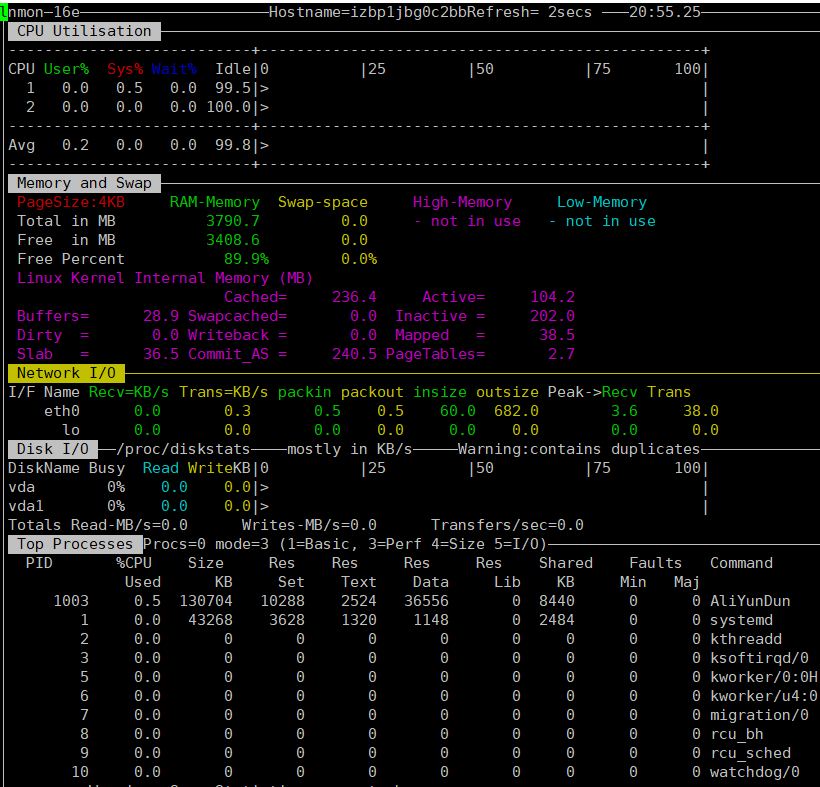
Task: Click the systemd process command
Action: [741, 620]
